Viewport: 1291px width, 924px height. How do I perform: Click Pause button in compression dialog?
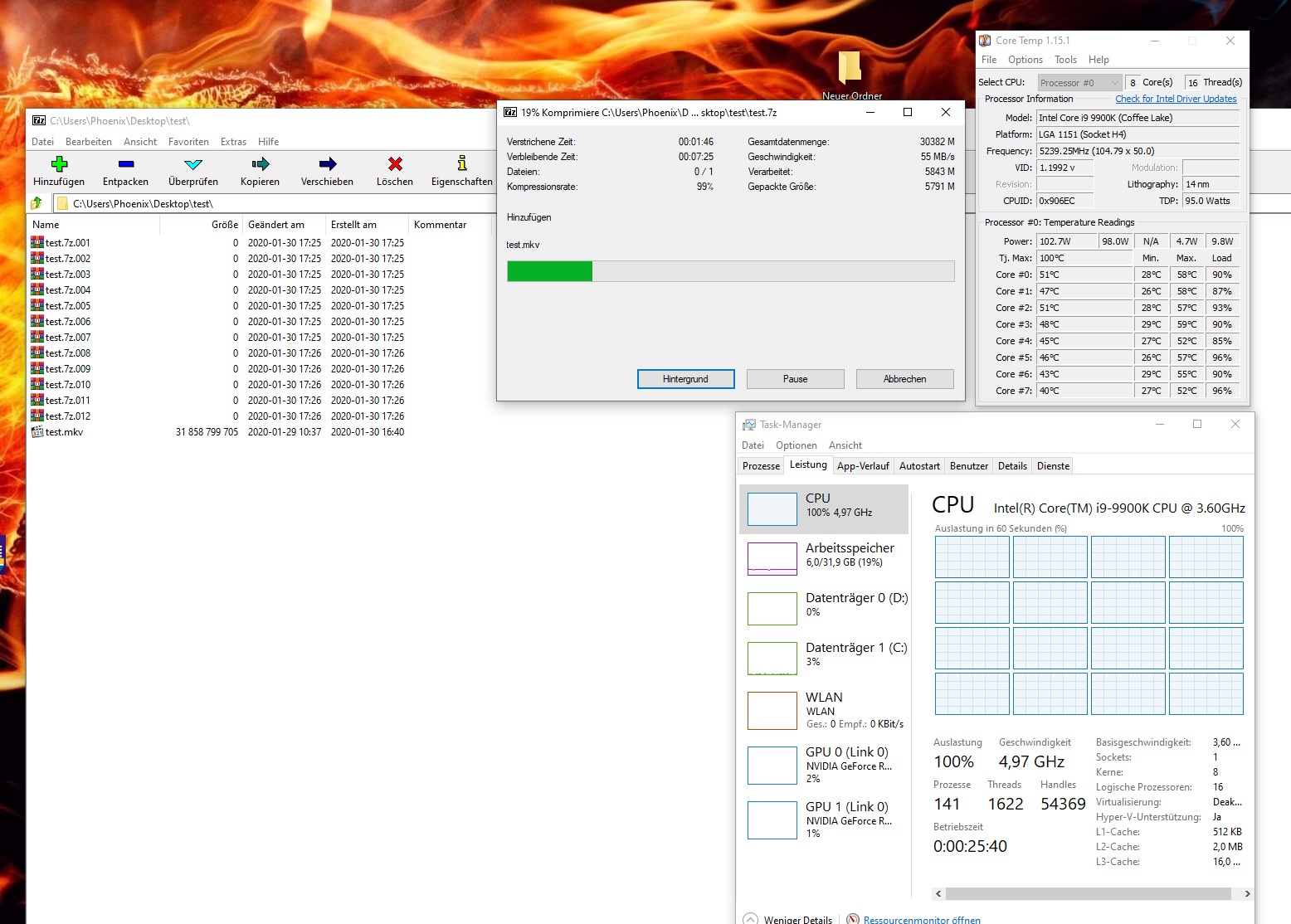(x=795, y=379)
